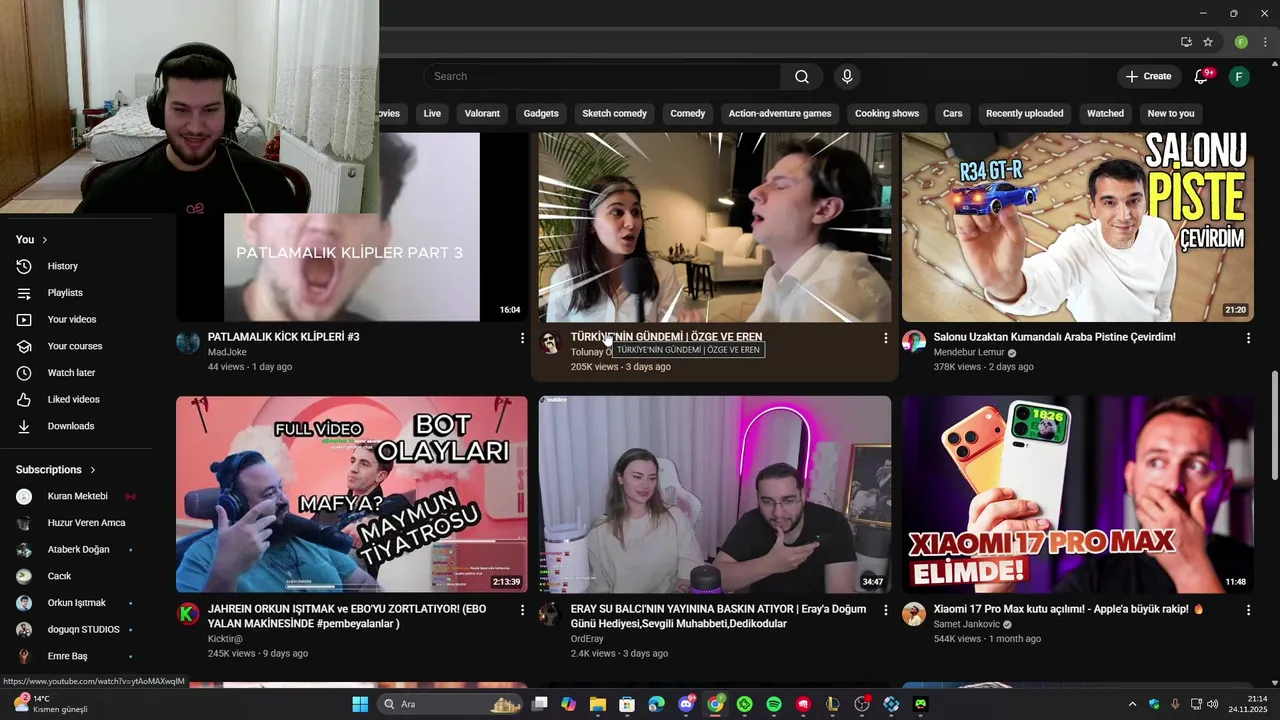Open the MadJoke channel avatar
This screenshot has height=720, width=1280.
188,343
